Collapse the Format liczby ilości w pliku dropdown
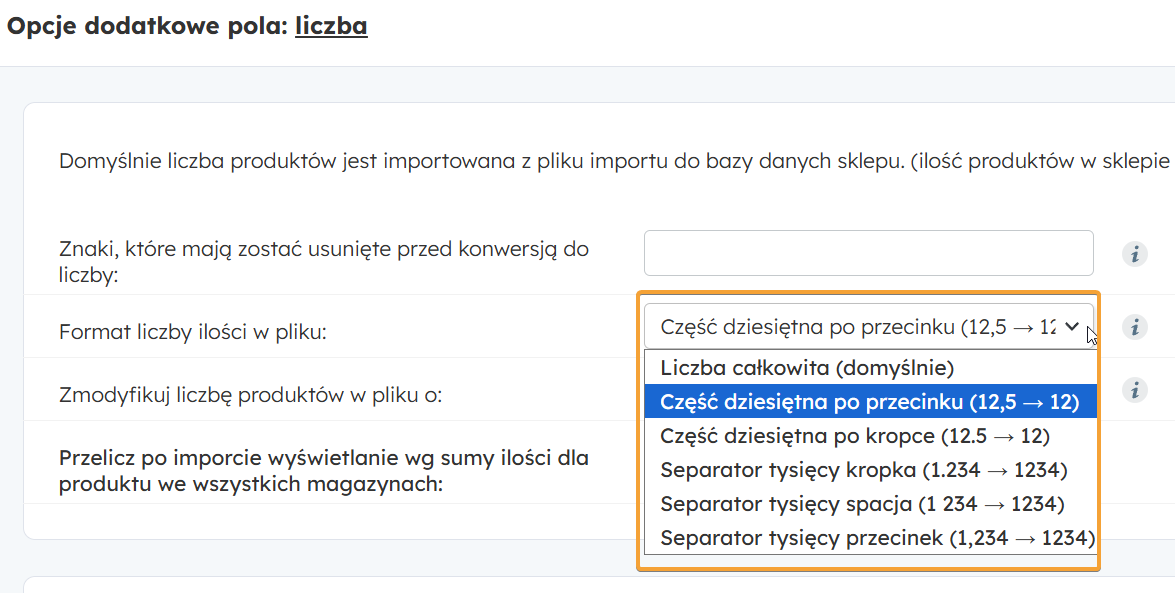 click(869, 326)
